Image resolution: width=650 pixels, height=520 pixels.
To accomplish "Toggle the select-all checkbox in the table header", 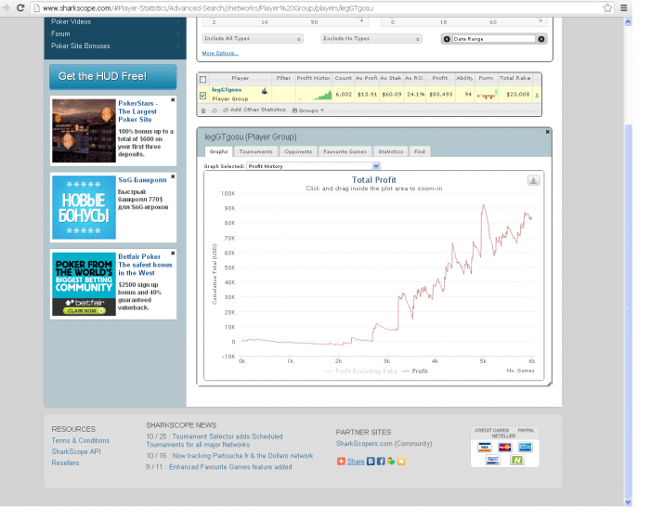I will click(x=203, y=79).
